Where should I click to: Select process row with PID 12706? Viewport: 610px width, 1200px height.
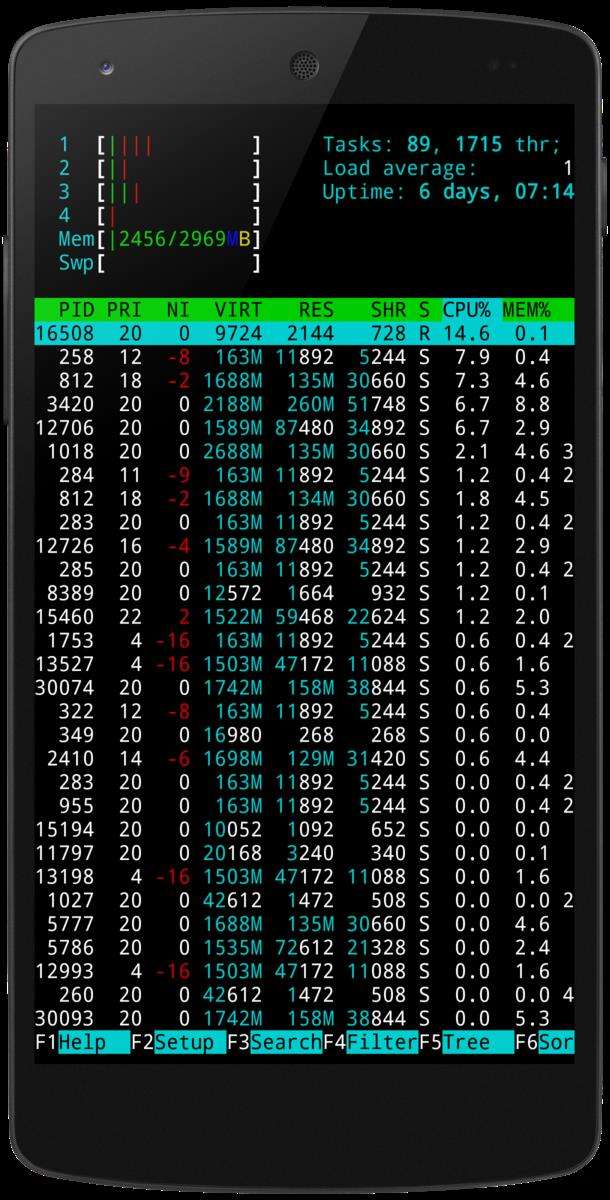(305, 429)
